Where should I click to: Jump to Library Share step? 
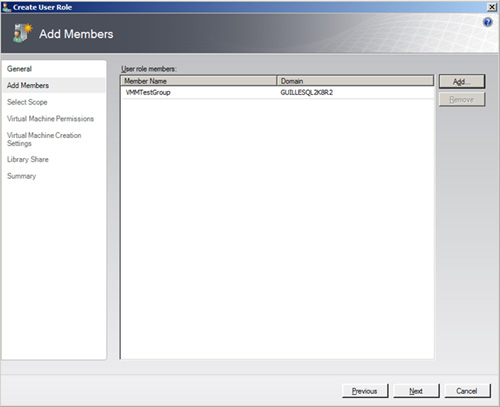point(28,159)
